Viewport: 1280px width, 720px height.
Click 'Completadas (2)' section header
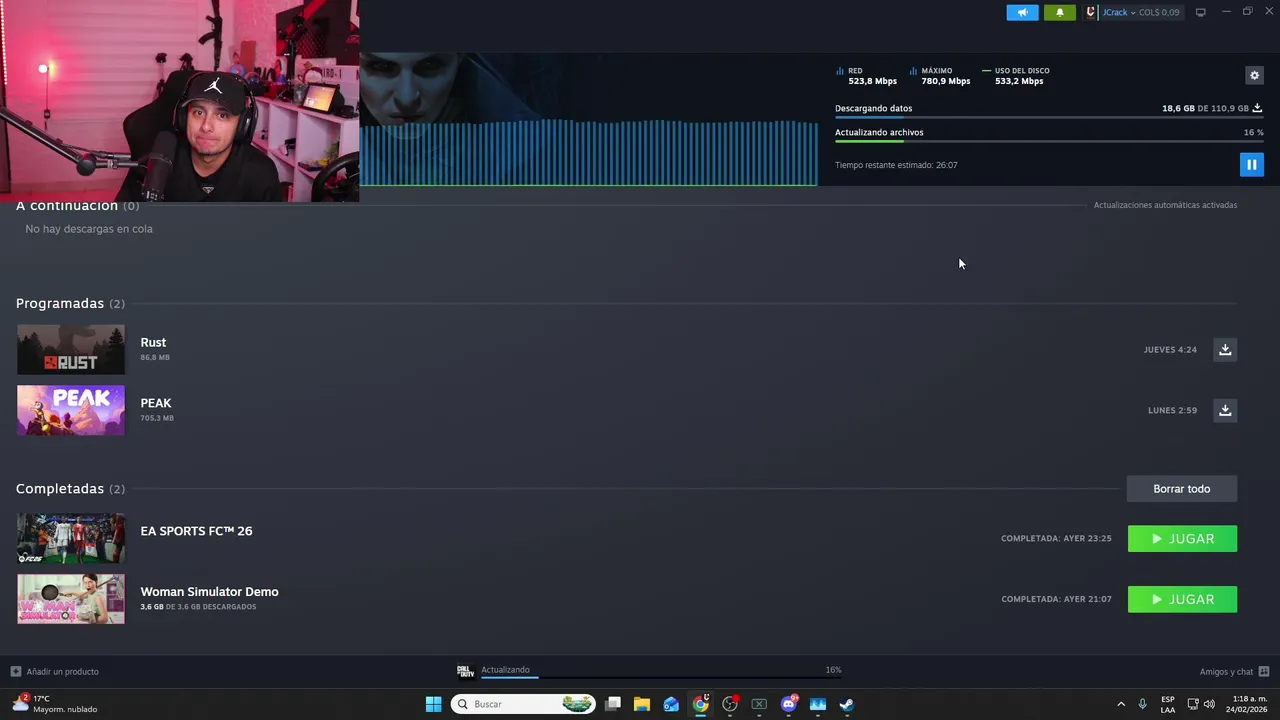[70, 489]
